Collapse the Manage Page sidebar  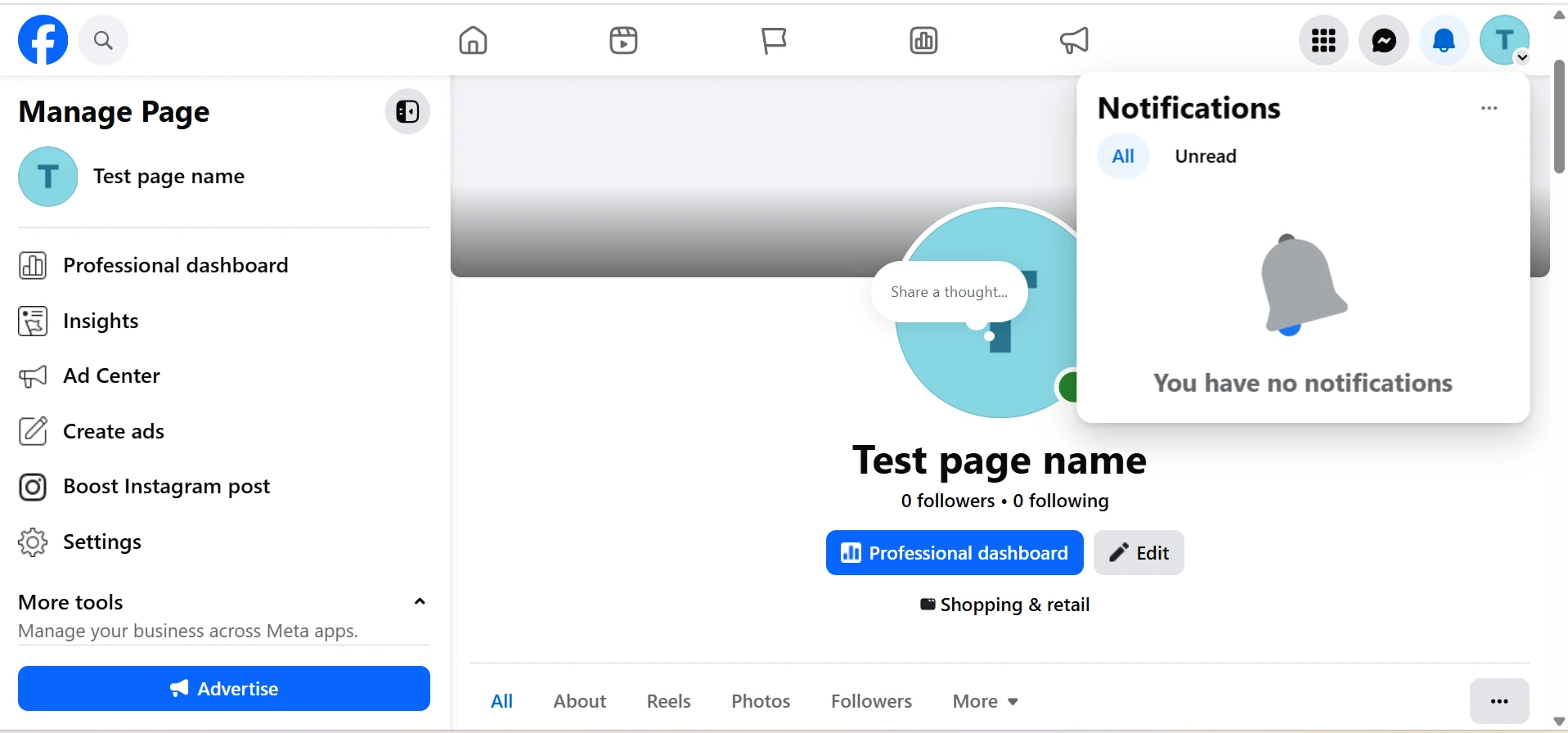click(x=407, y=111)
